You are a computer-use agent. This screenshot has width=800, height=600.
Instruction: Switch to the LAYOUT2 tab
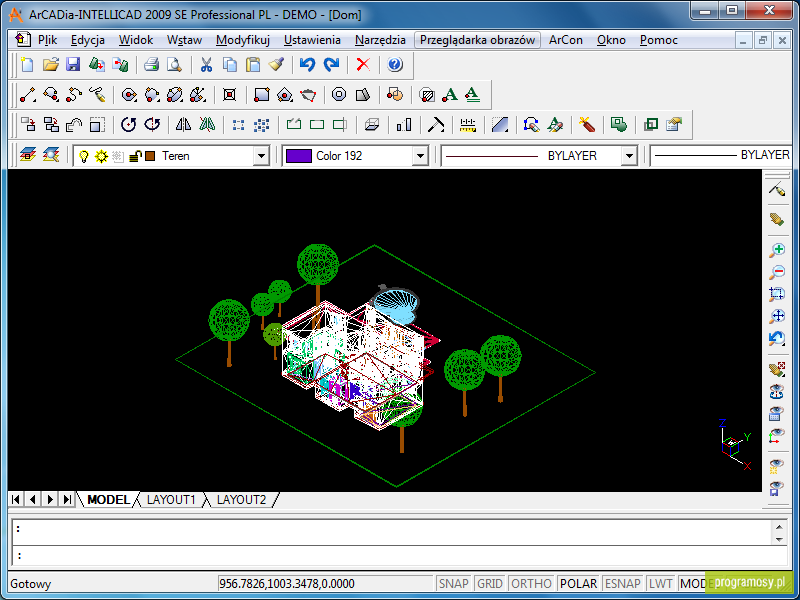[x=241, y=499]
